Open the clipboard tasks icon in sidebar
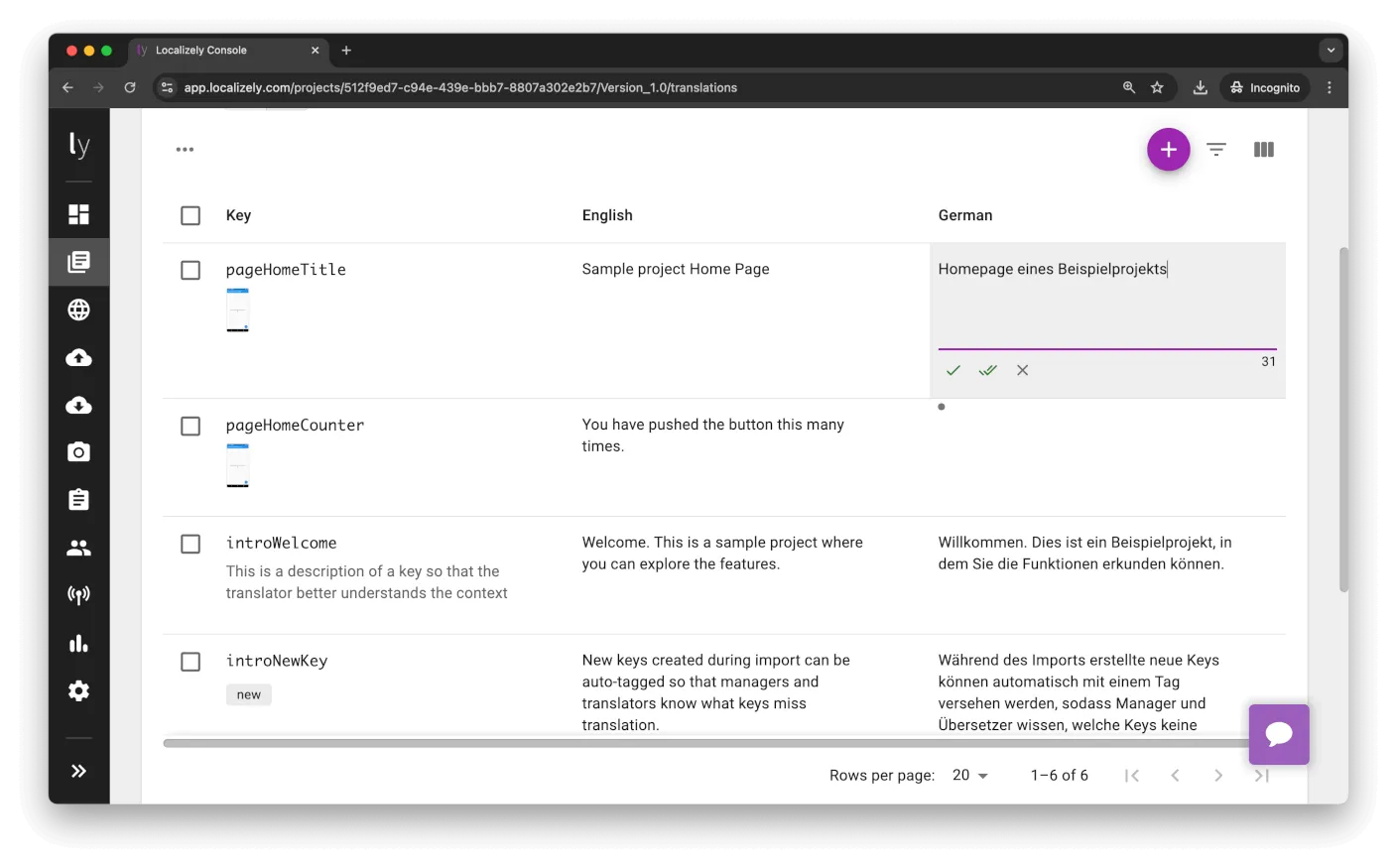The height and width of the screenshot is (868, 1397). point(78,499)
